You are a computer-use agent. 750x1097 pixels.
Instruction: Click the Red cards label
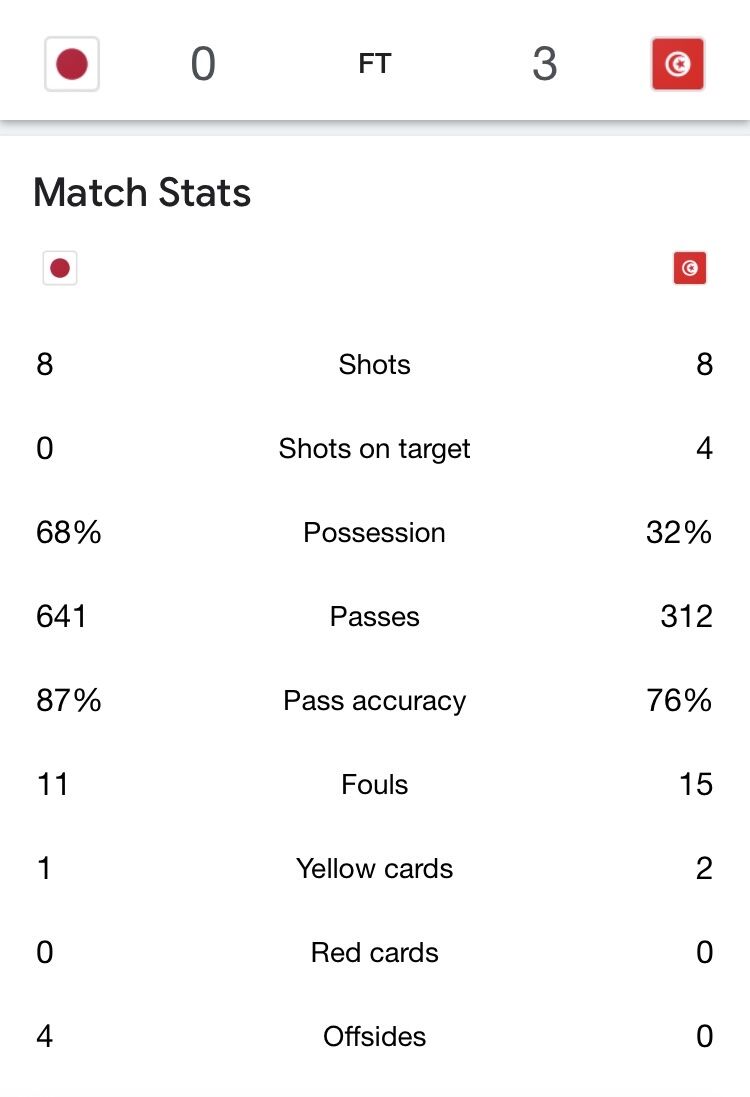[374, 952]
